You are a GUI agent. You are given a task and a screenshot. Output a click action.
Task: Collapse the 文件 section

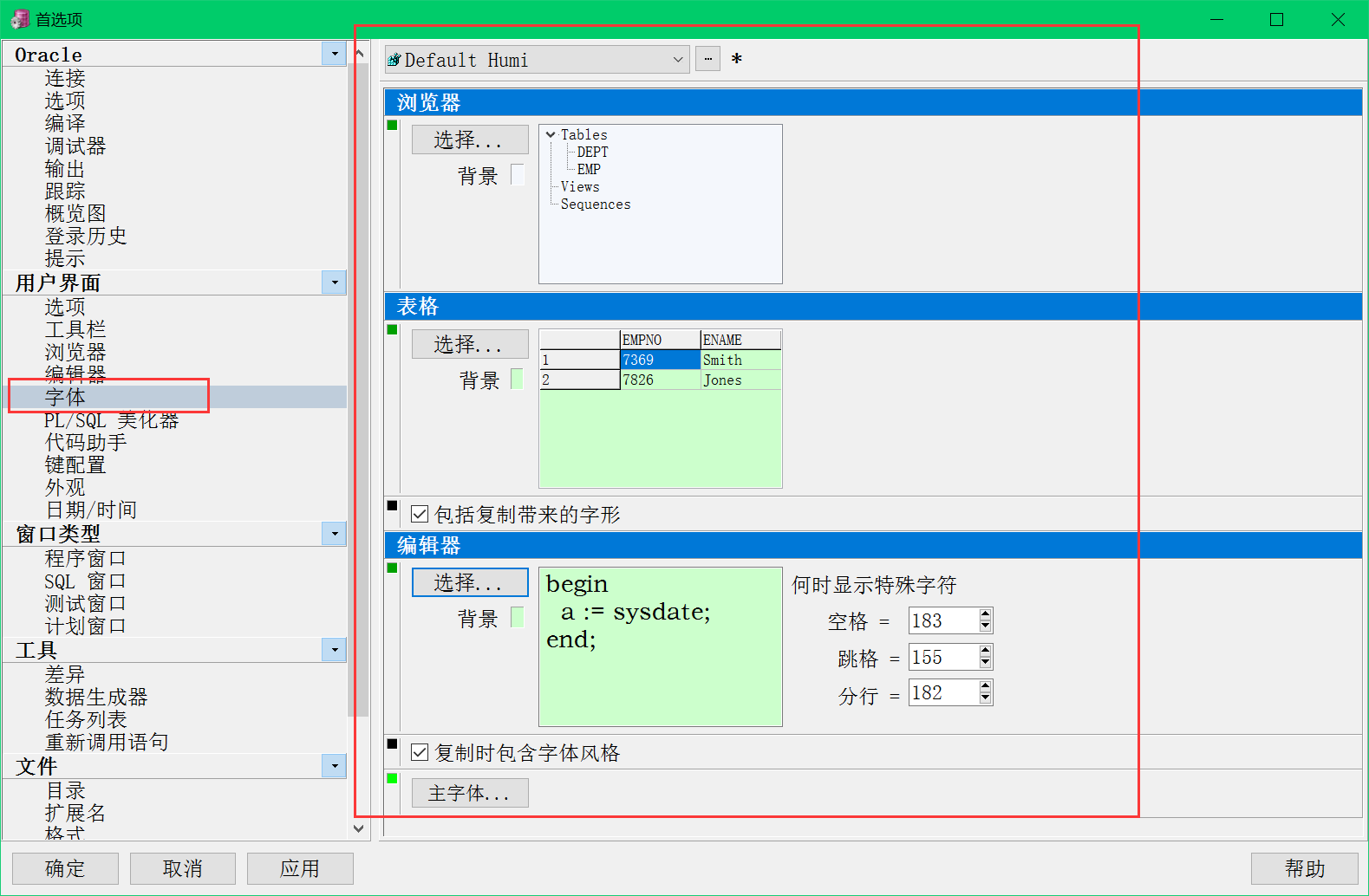(x=334, y=765)
